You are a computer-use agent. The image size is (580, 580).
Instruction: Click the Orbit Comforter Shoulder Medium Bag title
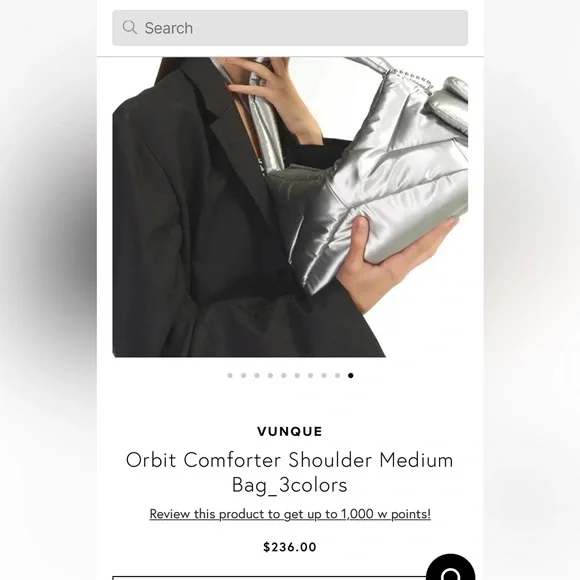[290, 472]
